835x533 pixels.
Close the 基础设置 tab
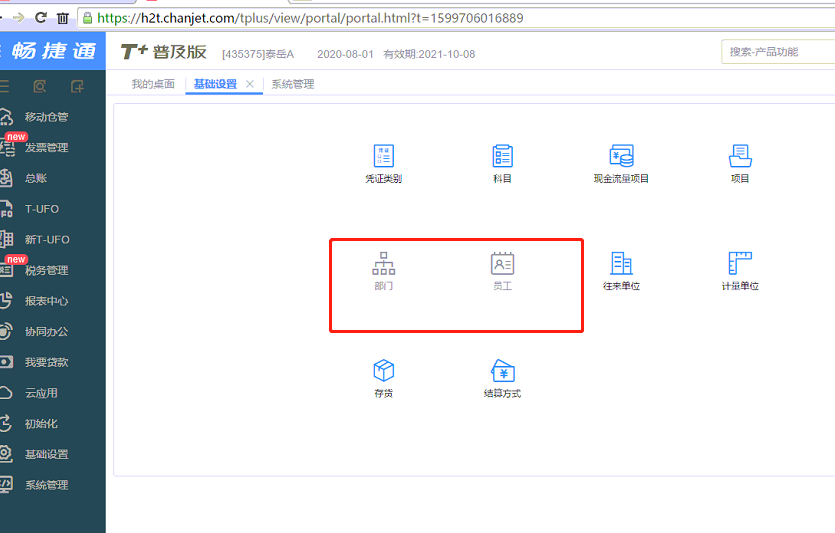tap(250, 84)
